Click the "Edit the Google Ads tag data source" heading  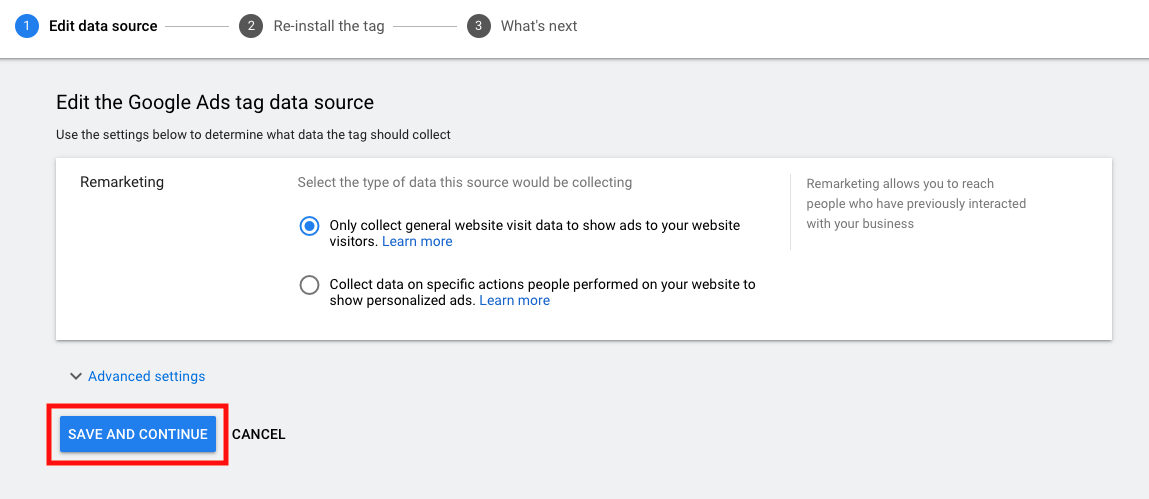coord(215,102)
